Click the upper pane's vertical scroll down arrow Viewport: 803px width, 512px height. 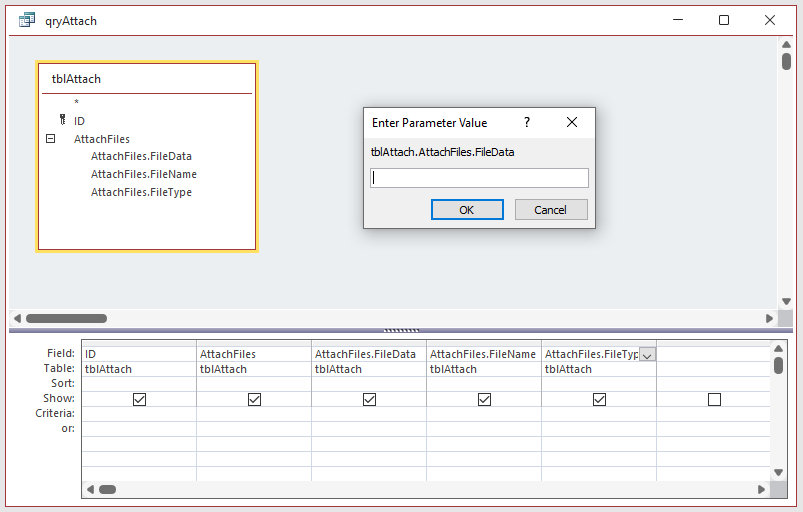click(786, 302)
